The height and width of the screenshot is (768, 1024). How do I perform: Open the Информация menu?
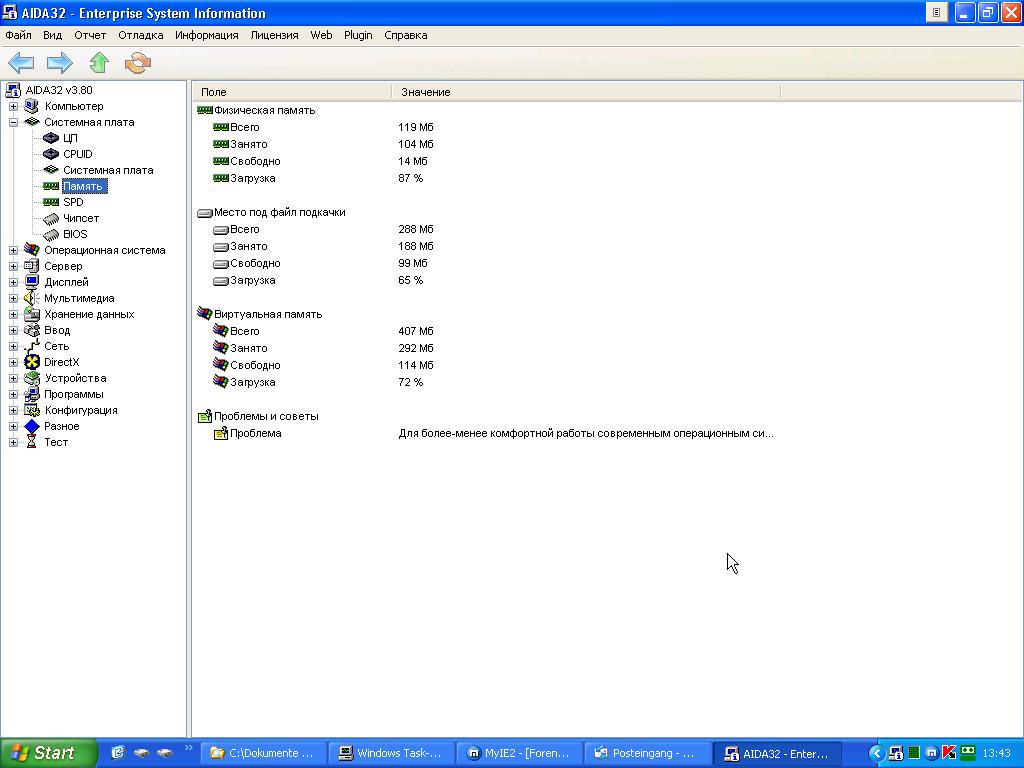coord(206,35)
